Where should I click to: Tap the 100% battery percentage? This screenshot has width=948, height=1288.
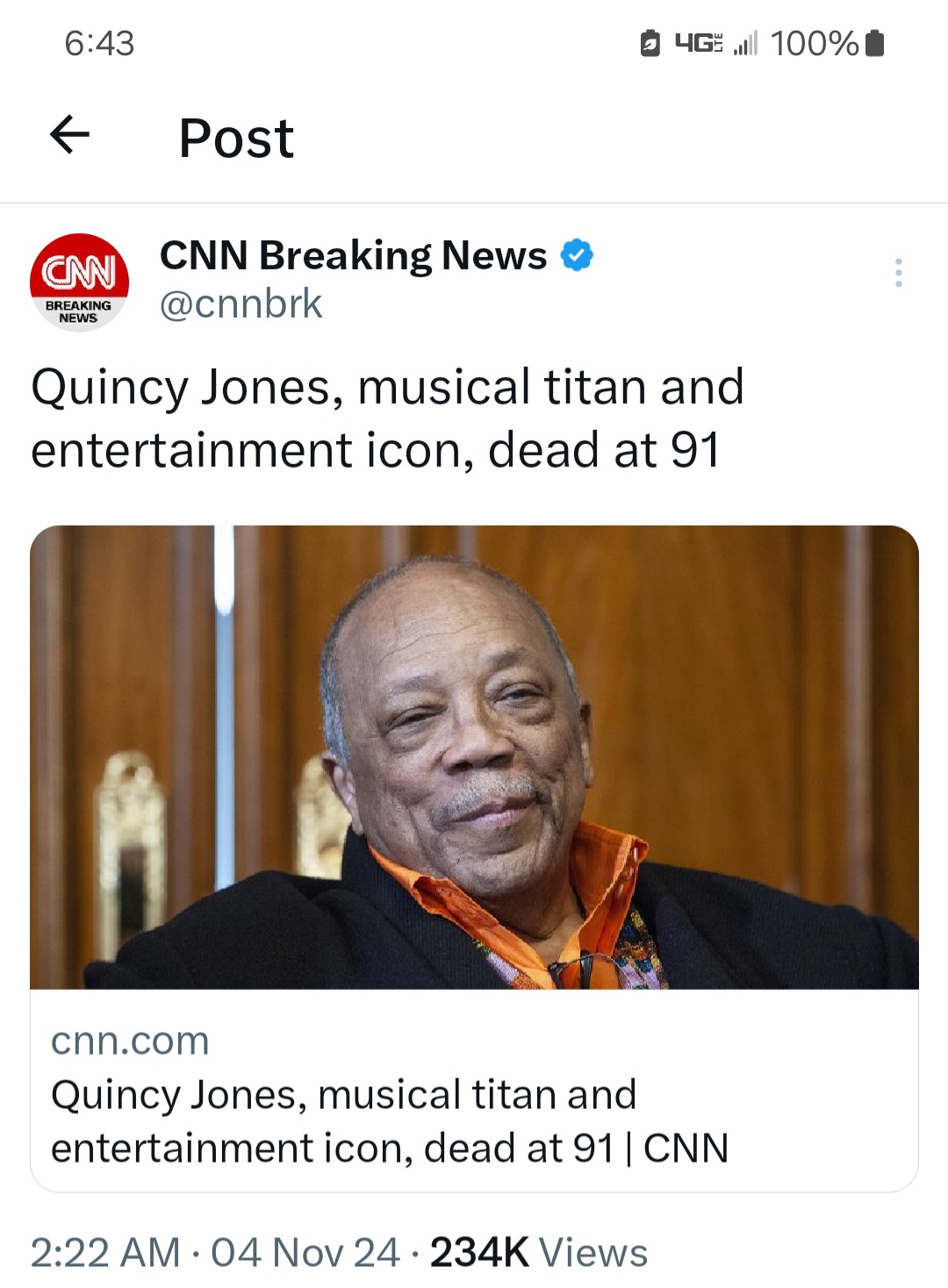[x=814, y=43]
